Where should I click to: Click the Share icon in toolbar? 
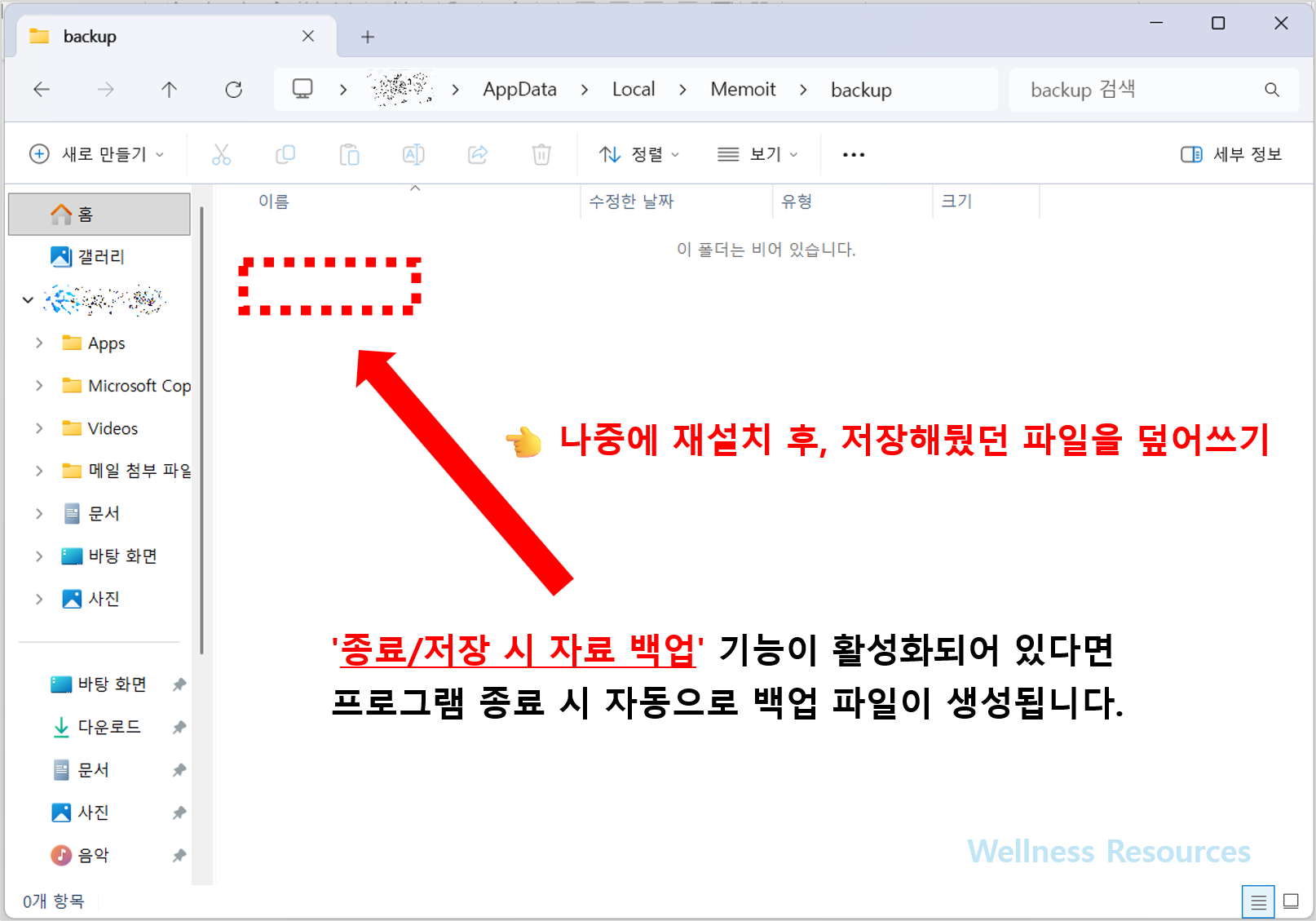(x=478, y=154)
